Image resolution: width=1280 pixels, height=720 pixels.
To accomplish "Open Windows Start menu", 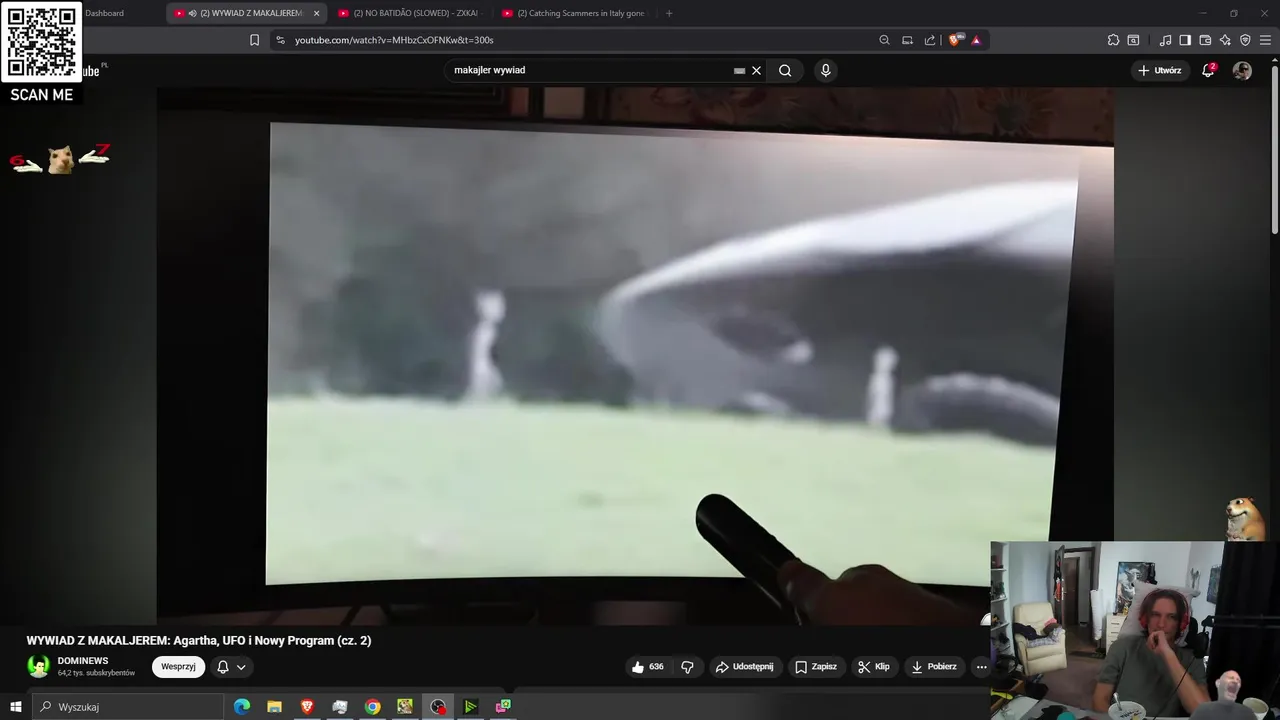I will point(15,707).
